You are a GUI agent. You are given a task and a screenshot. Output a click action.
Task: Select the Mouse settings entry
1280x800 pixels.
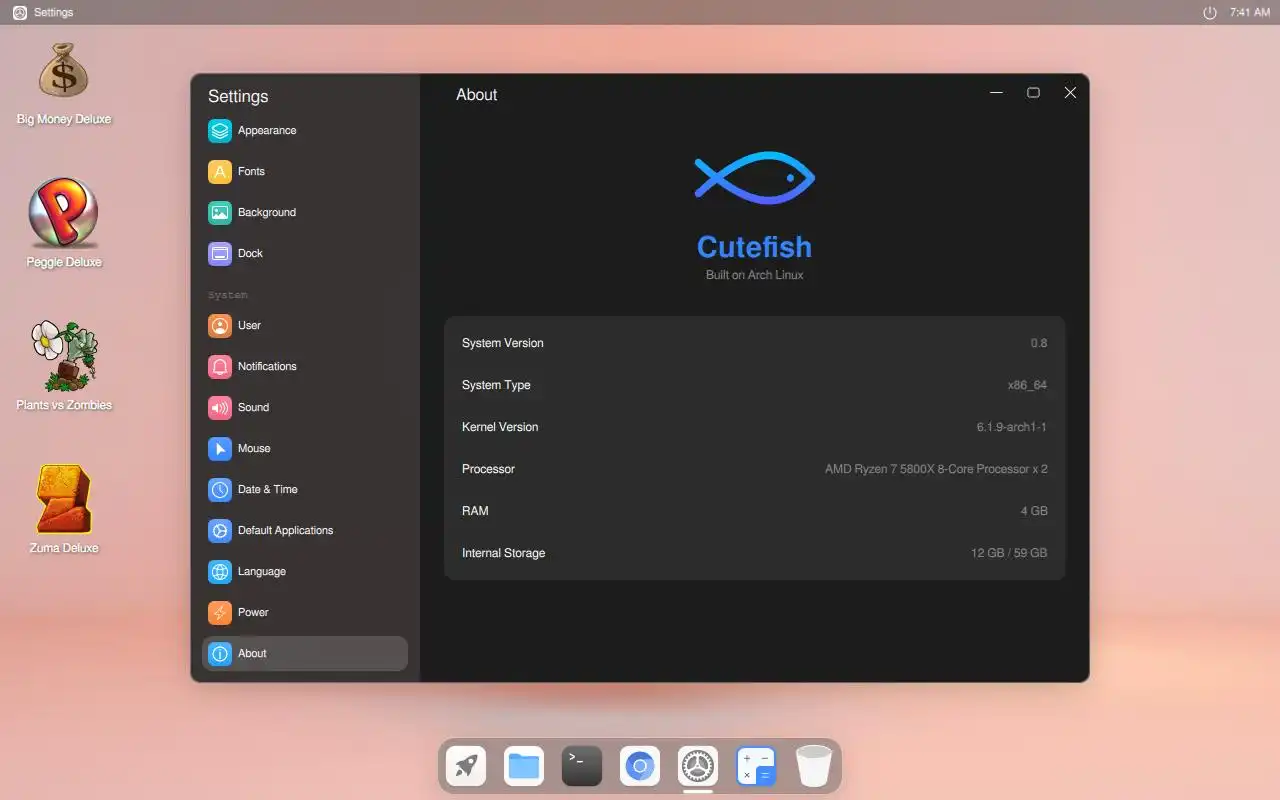coord(254,449)
